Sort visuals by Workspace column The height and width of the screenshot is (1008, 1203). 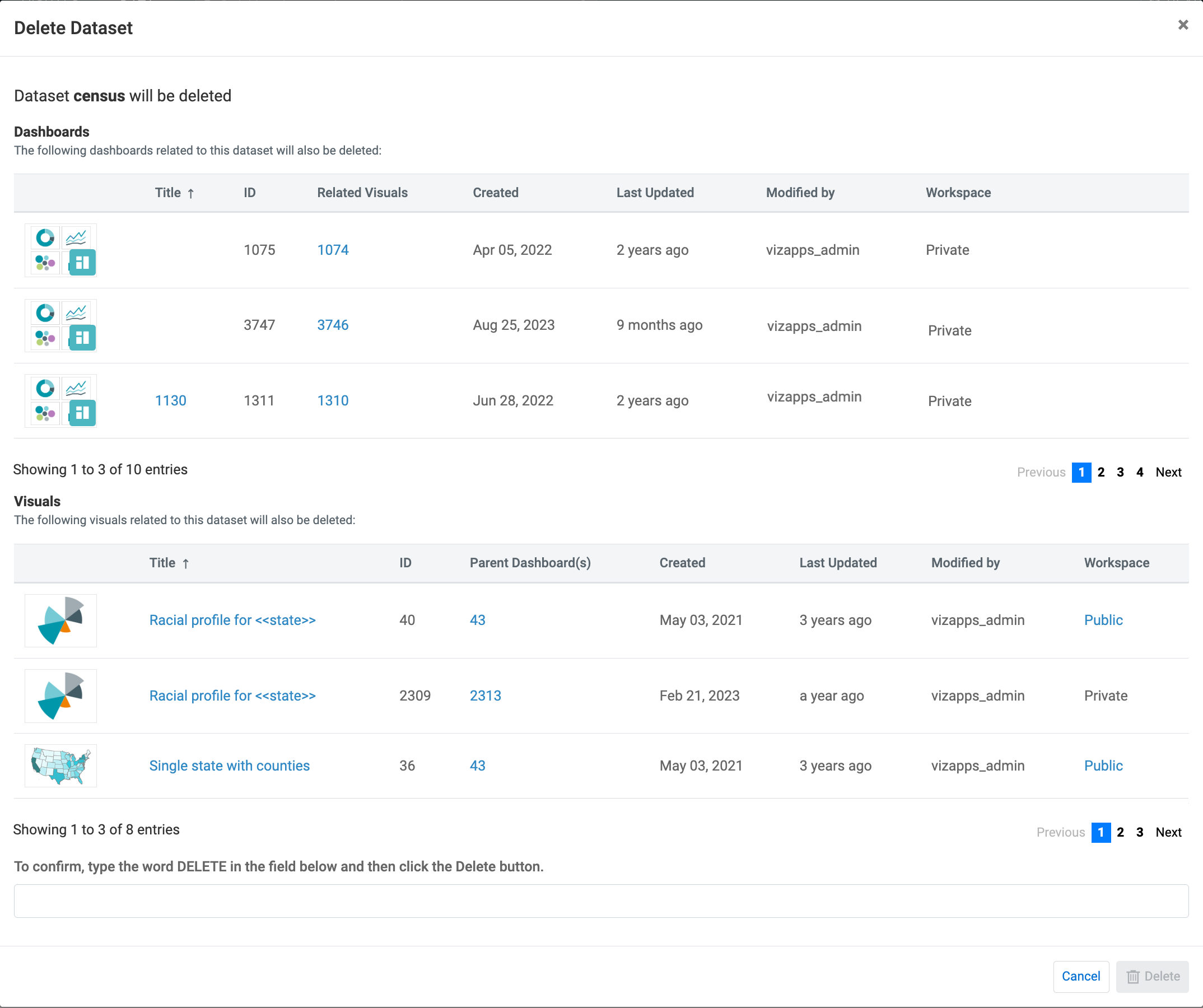[x=1117, y=563]
